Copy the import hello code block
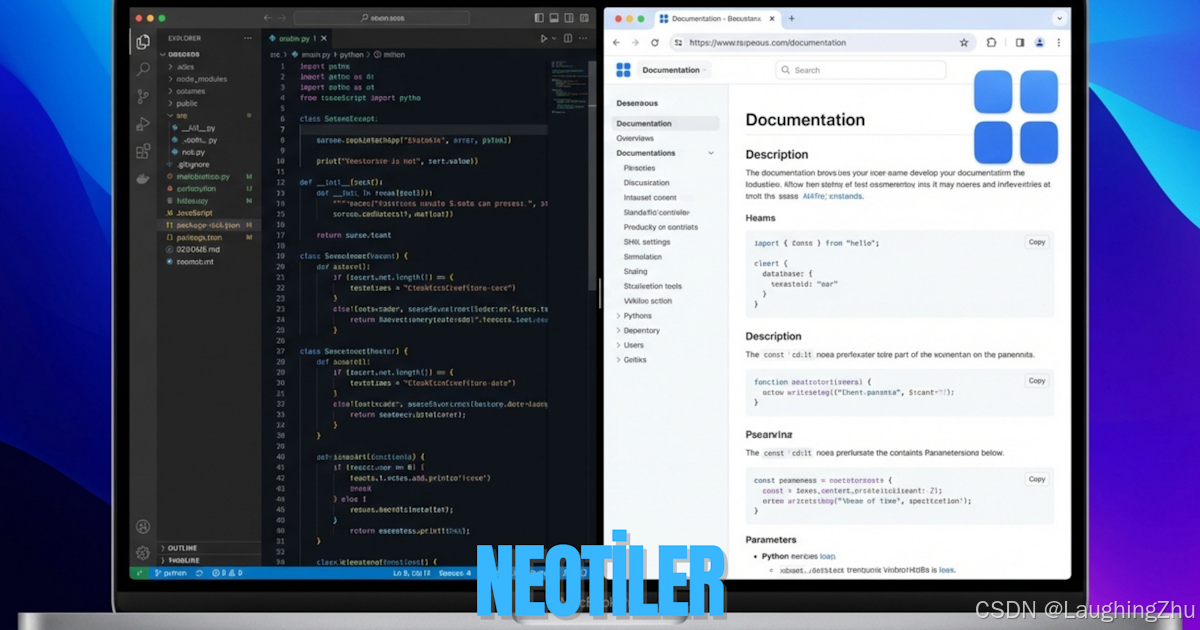 [1037, 242]
